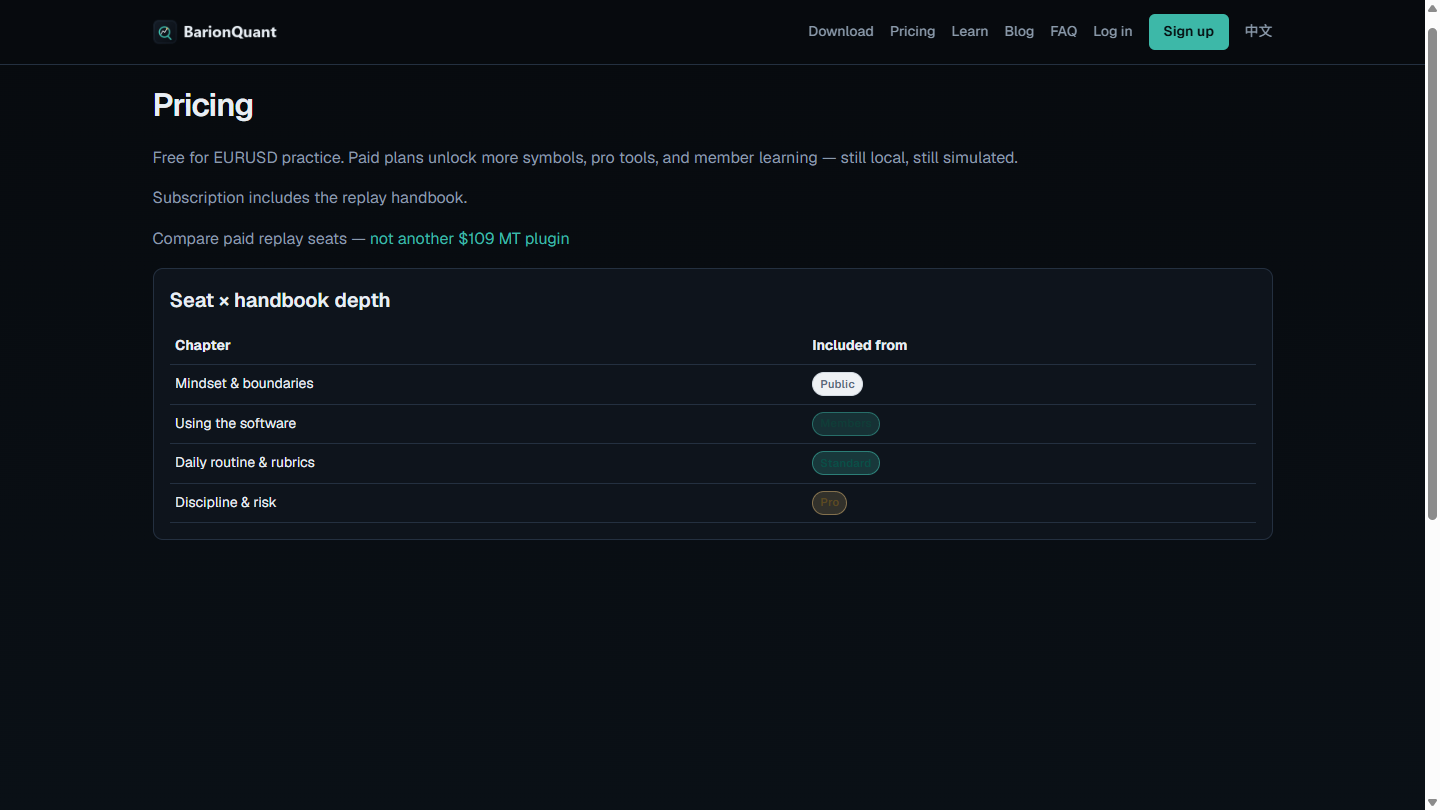Click the 'Free for EURUSD practice' paragraph
Viewport: 1440px width, 810px height.
coord(585,158)
